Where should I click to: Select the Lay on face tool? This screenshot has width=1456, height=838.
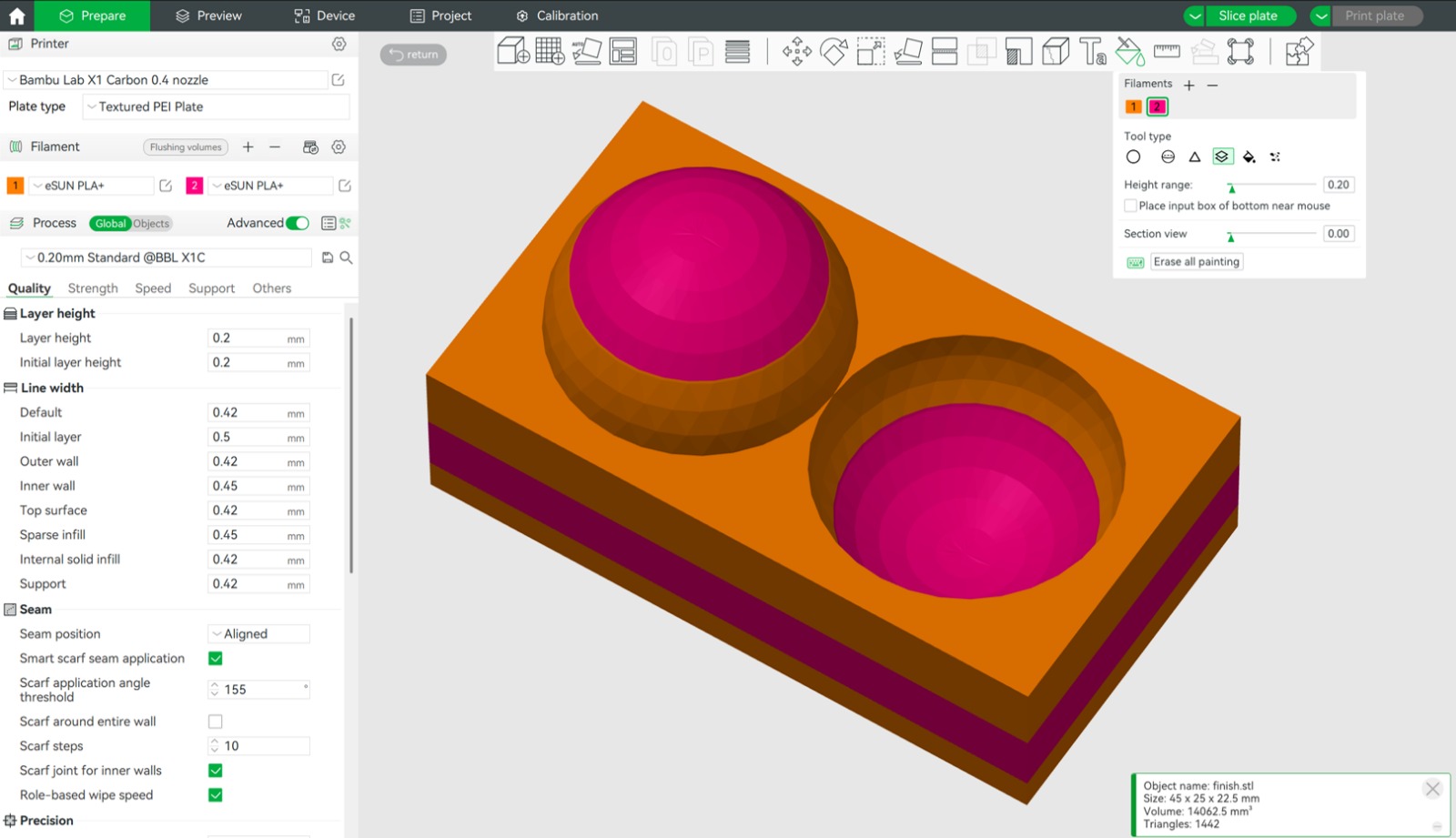908,52
